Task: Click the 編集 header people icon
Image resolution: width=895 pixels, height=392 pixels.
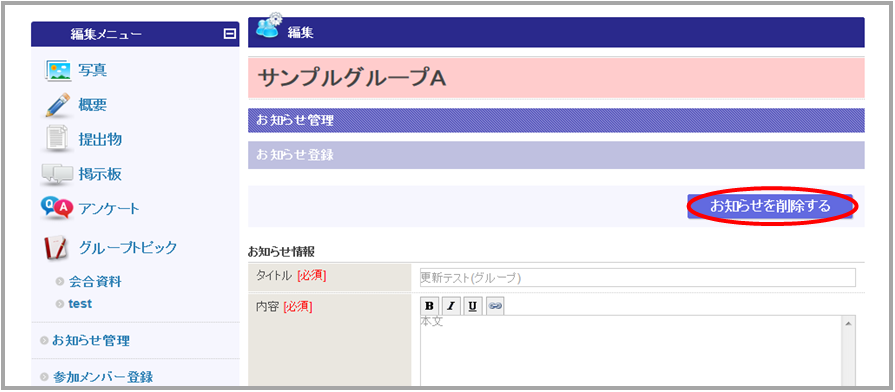Action: pyautogui.click(x=268, y=27)
